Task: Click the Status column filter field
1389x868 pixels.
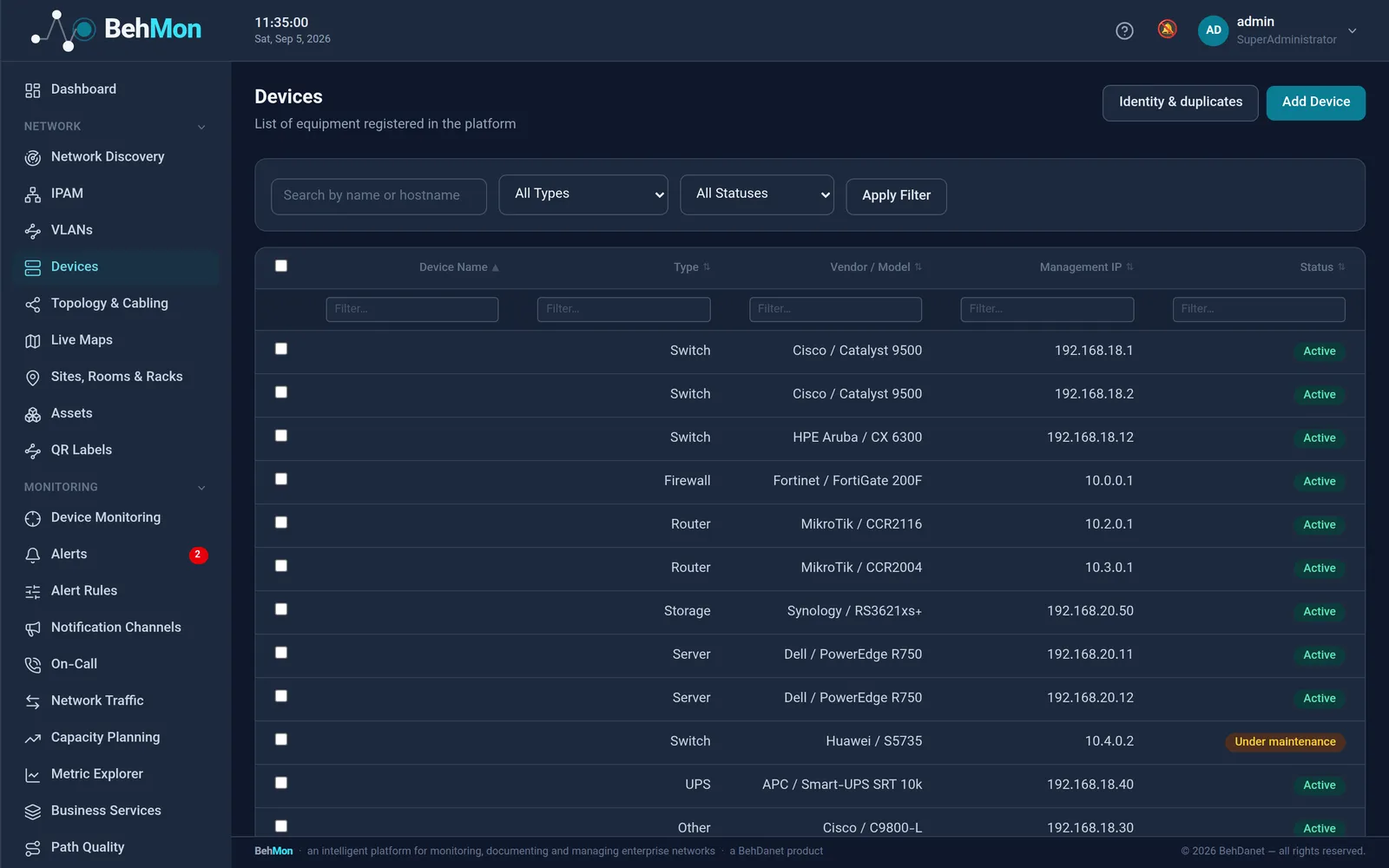Action: click(1259, 309)
